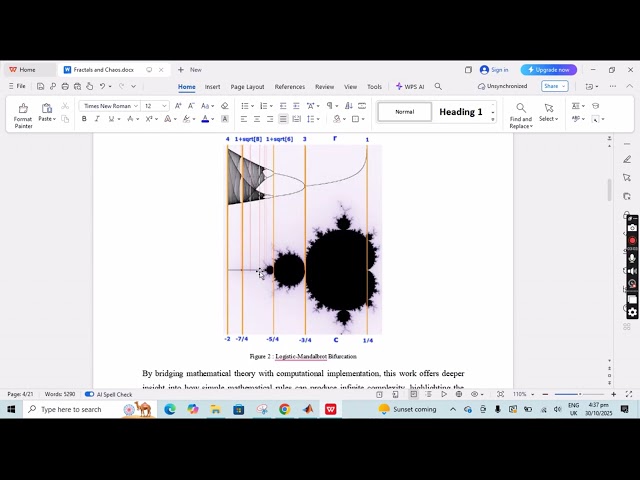Toggle Underline formatting
Image resolution: width=640 pixels, height=480 pixels.
[x=111, y=119]
